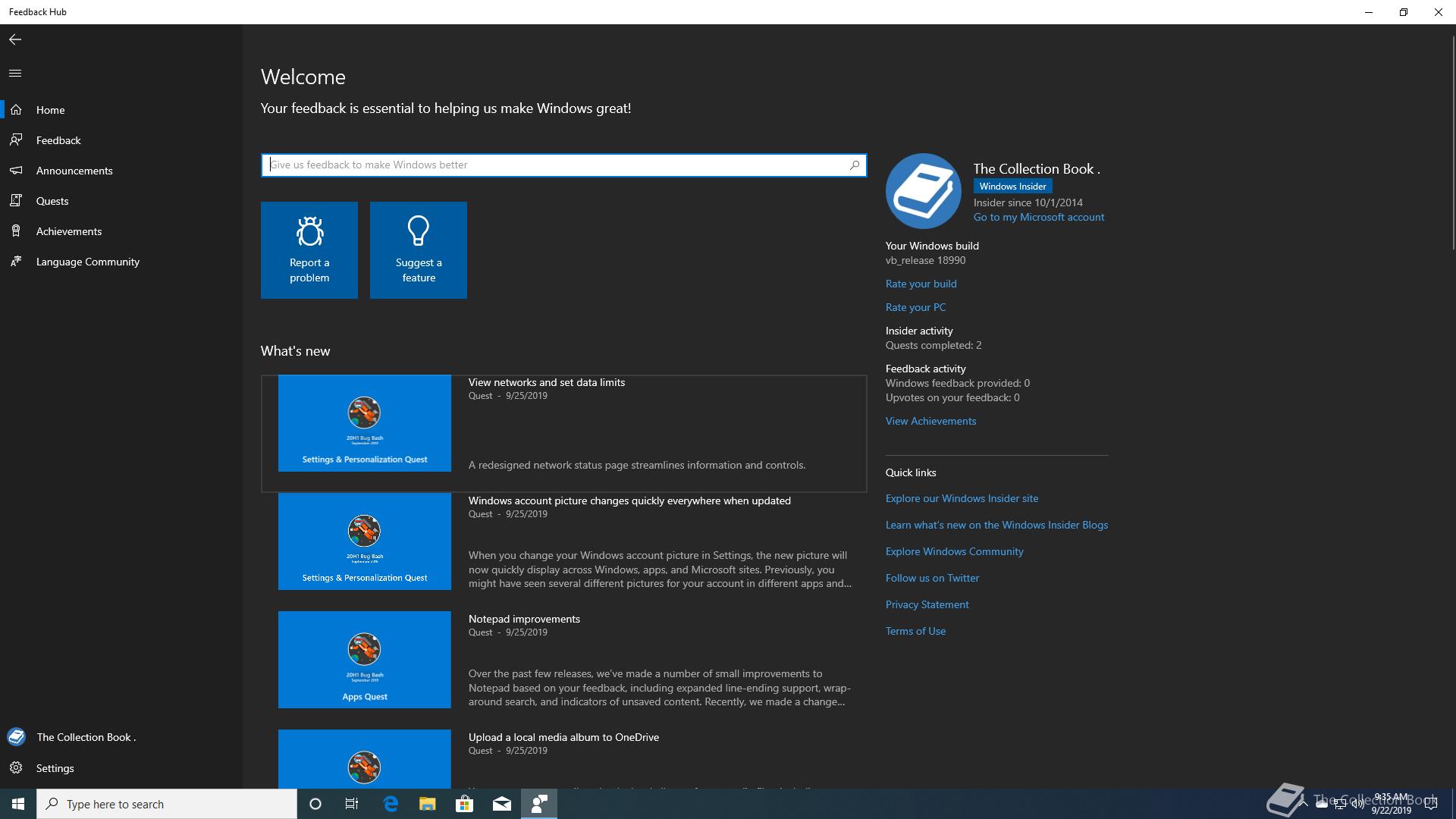Click the vertical scrollbar on the right

coord(1452,143)
